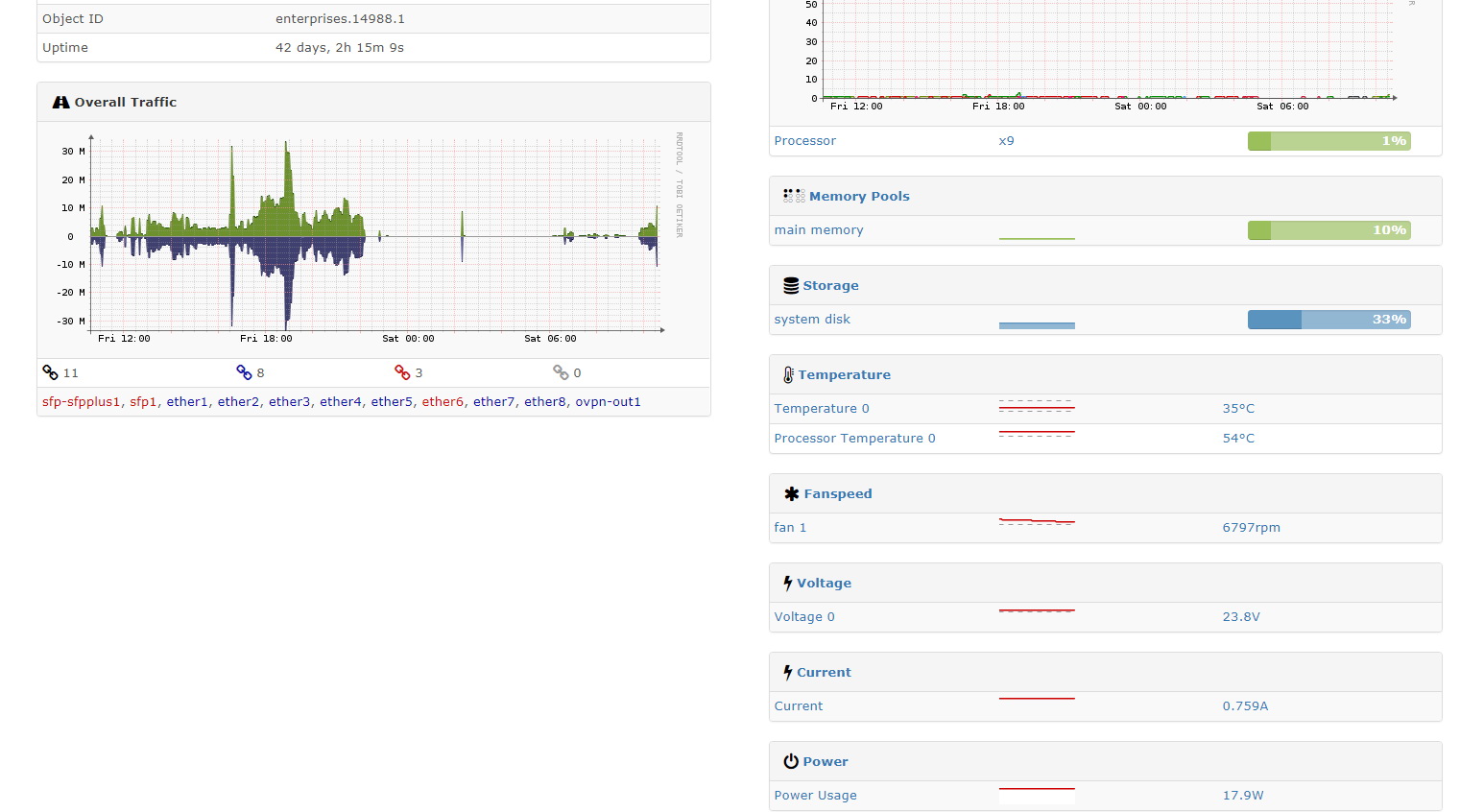Click the Voltage 0 mini graph

pyautogui.click(x=1037, y=616)
